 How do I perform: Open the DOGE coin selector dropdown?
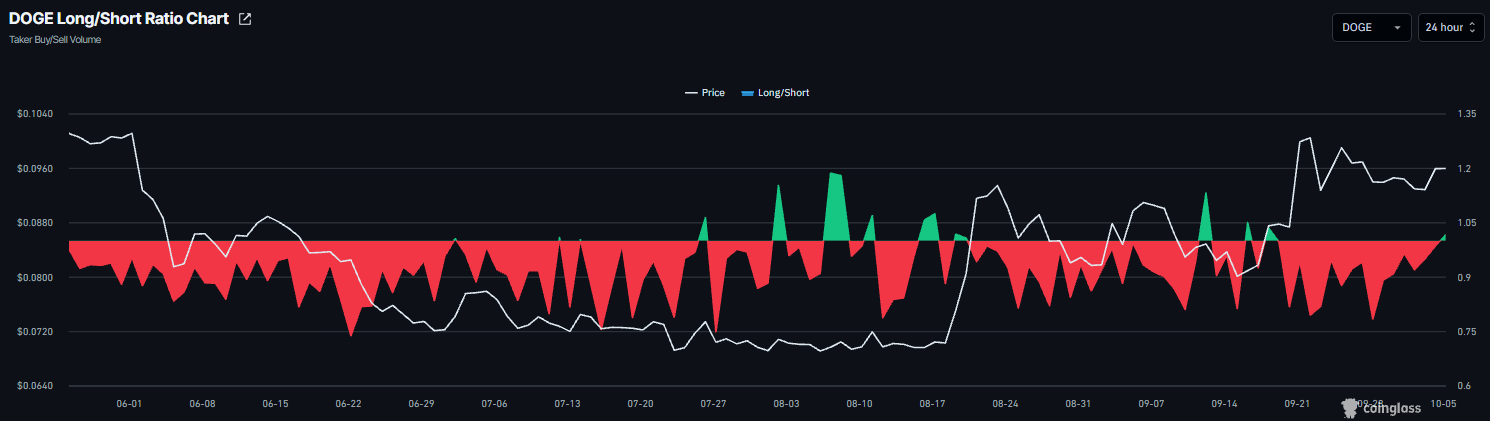[x=1371, y=28]
